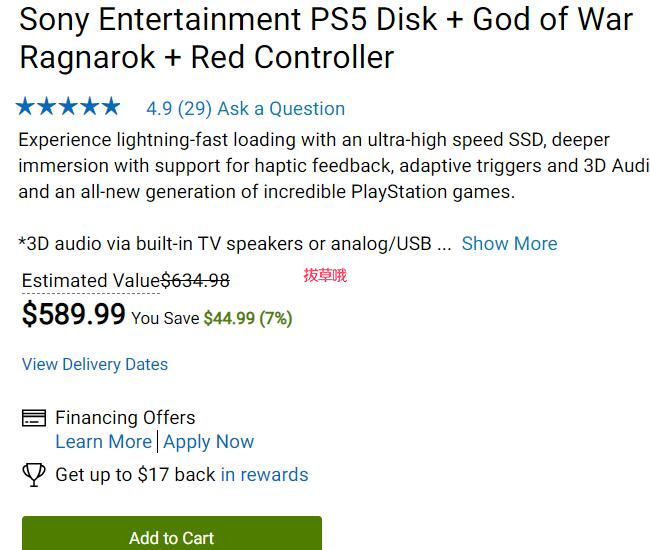Click the five-star rating icons
Image resolution: width=650 pixels, height=550 pixels.
pyautogui.click(x=68, y=106)
